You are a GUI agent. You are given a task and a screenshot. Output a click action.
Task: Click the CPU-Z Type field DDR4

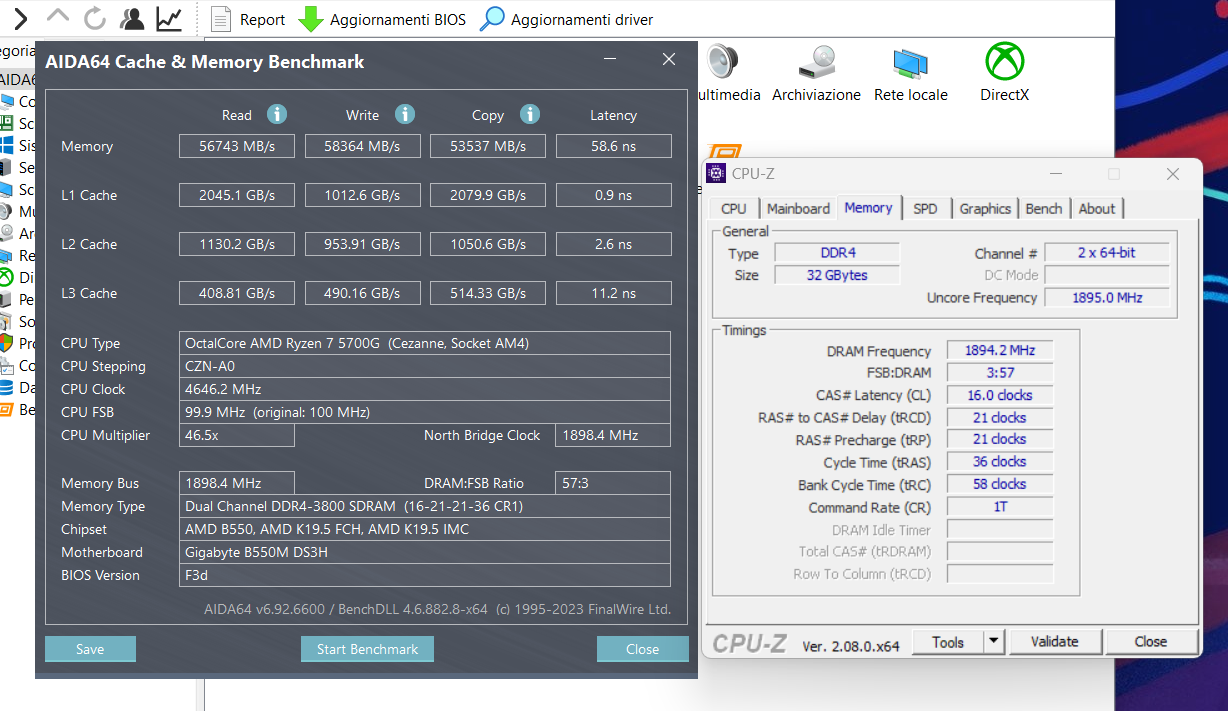point(837,253)
